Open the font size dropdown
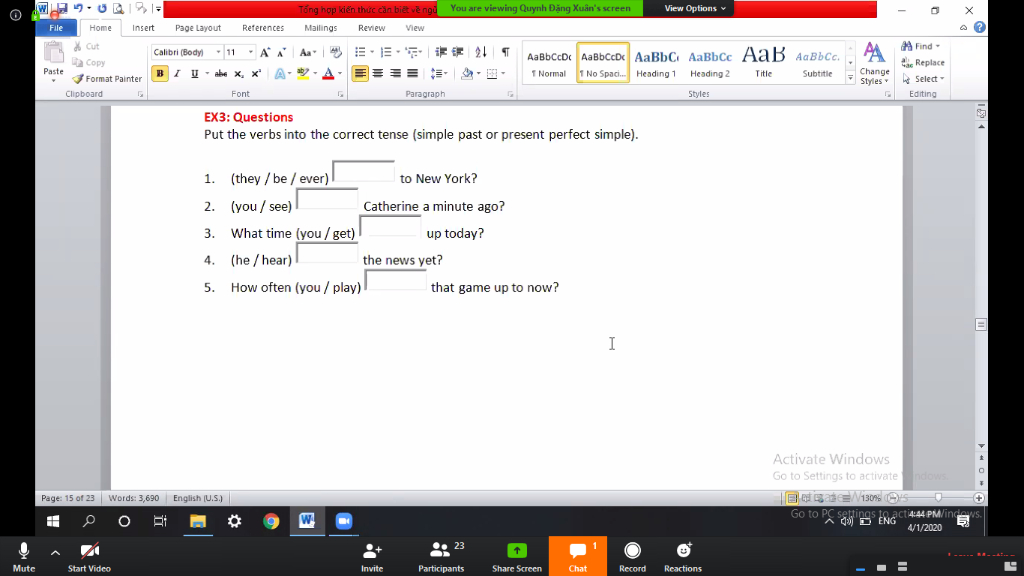1024x576 pixels. pyautogui.click(x=250, y=52)
